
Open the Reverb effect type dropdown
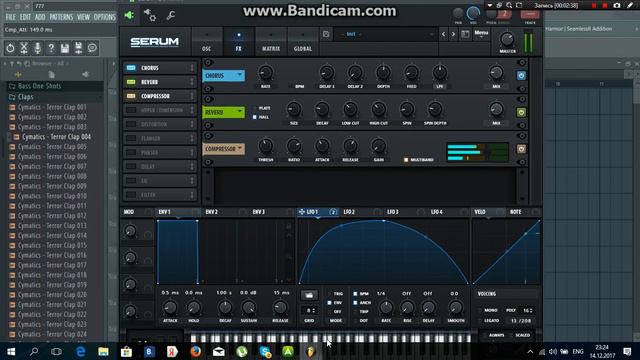[x=224, y=112]
